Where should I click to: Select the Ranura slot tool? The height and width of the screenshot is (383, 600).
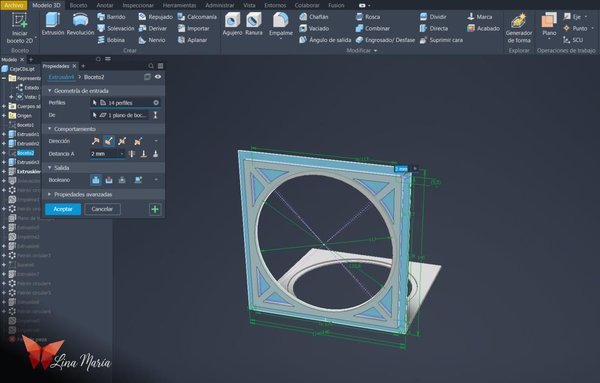254,24
